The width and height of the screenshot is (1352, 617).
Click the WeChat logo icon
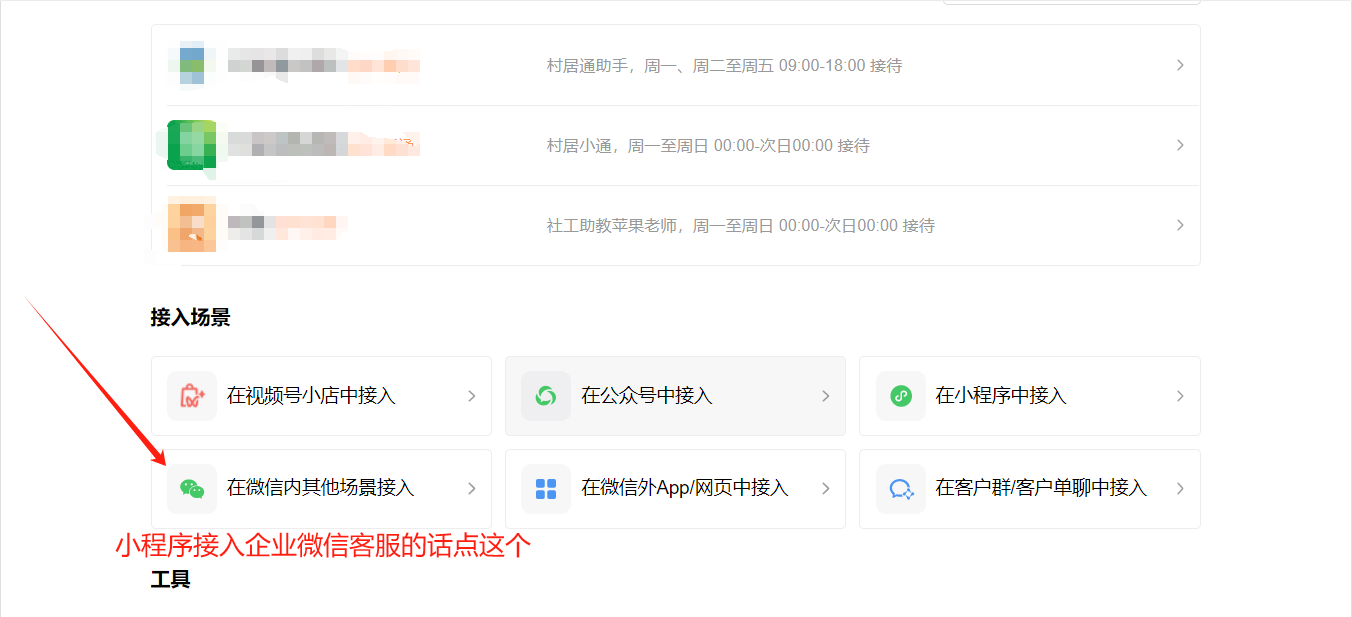click(x=192, y=488)
